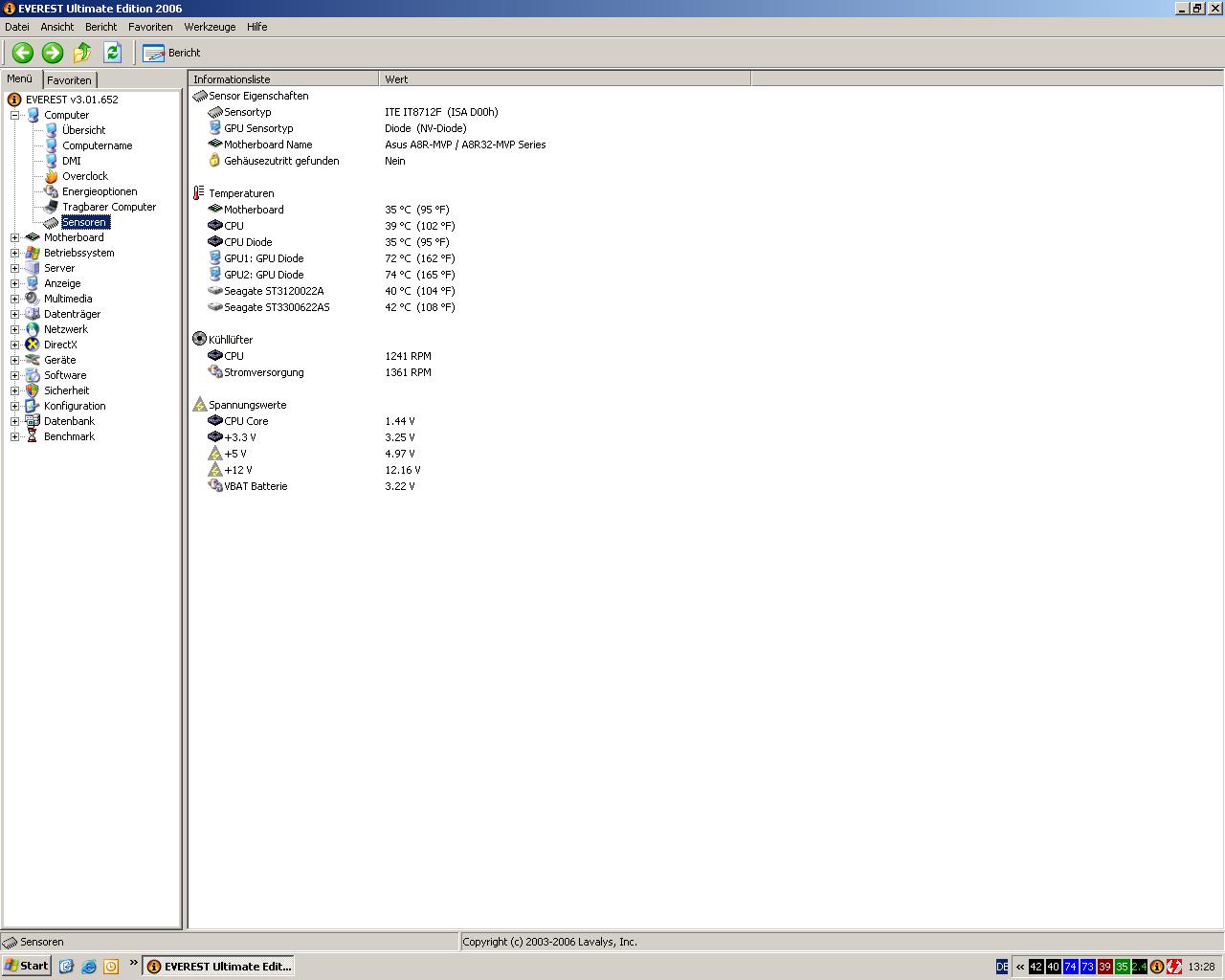Expand the Anzeige tree node

pyautogui.click(x=15, y=283)
